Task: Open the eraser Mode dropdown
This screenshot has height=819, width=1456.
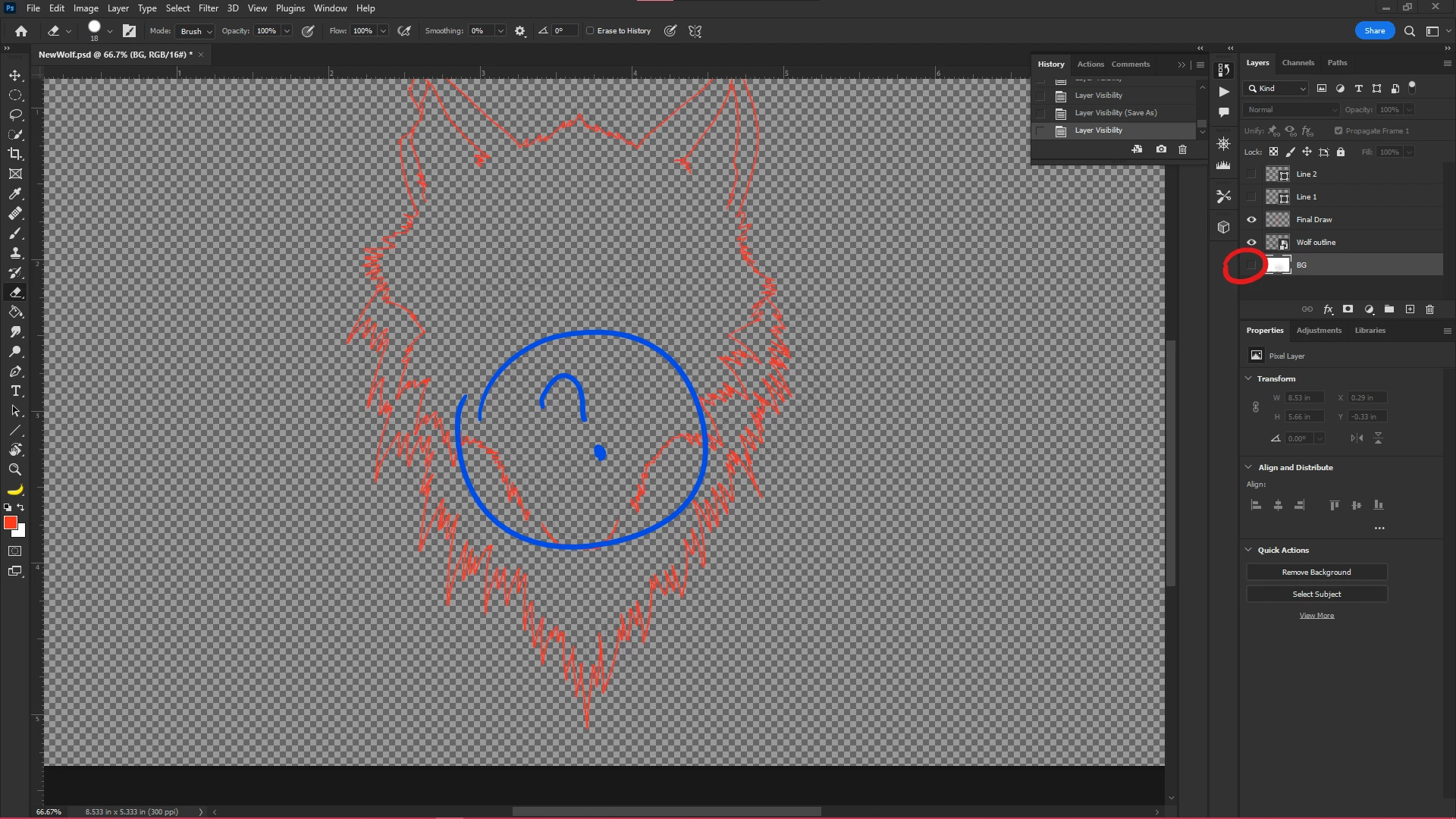Action: pos(196,31)
